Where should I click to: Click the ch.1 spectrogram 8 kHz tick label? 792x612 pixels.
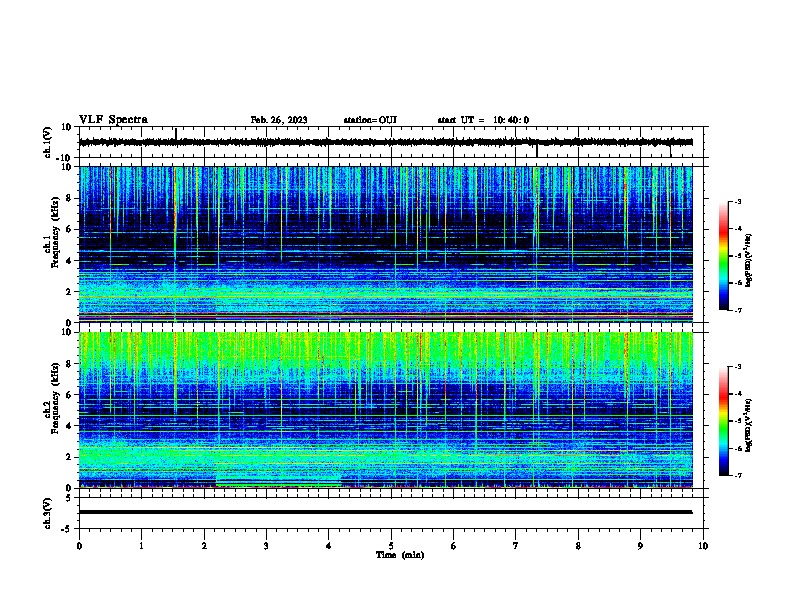point(70,198)
